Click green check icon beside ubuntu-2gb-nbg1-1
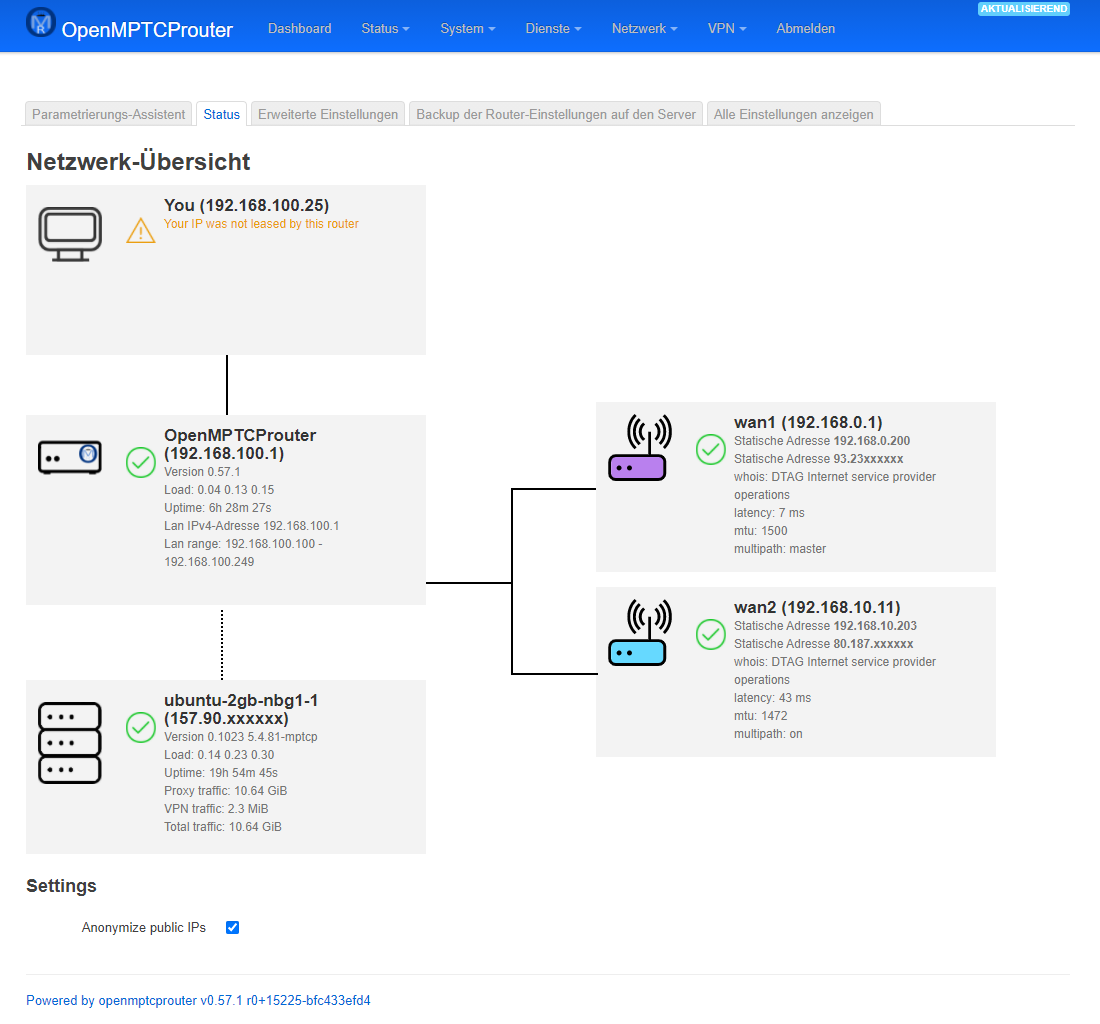 click(x=140, y=727)
